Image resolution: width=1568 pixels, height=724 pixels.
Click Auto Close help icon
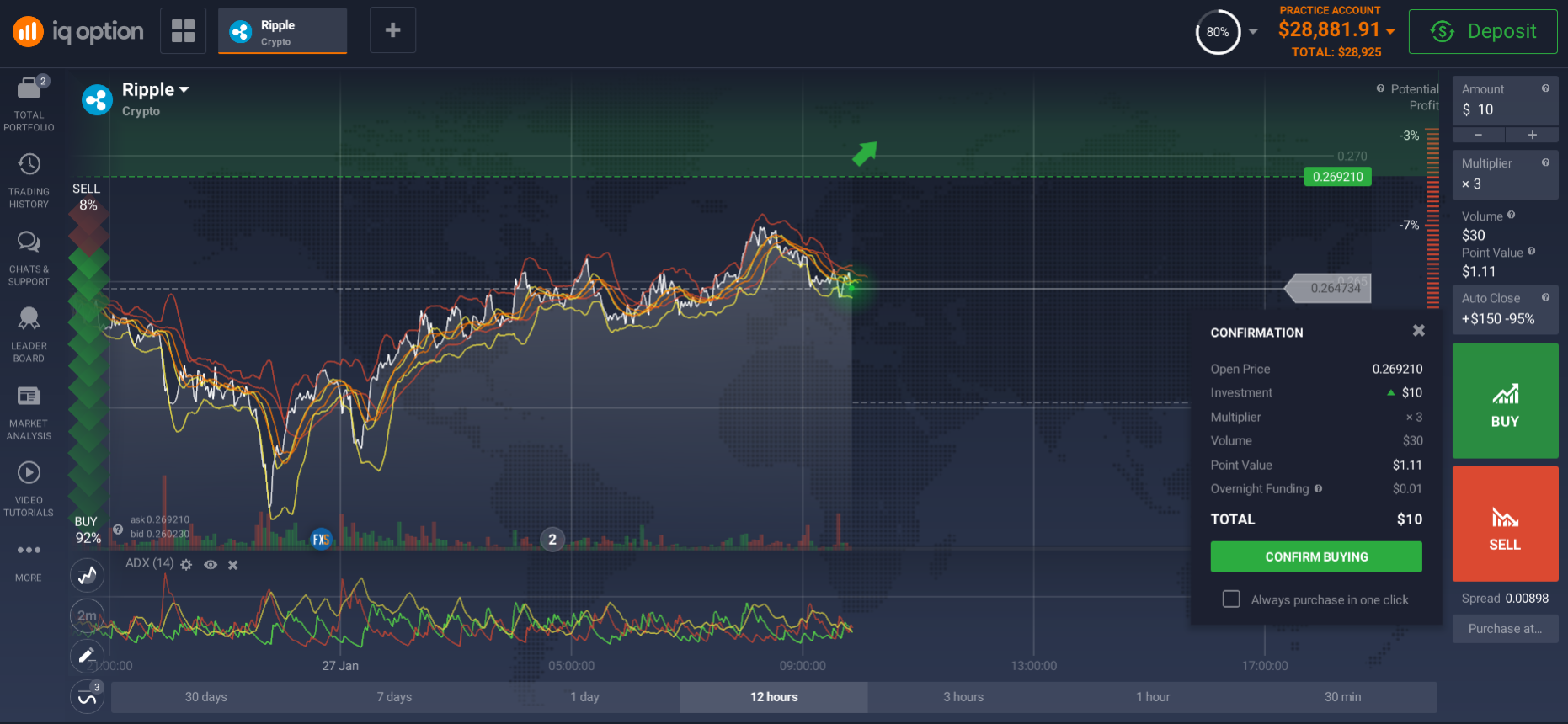point(1545,297)
